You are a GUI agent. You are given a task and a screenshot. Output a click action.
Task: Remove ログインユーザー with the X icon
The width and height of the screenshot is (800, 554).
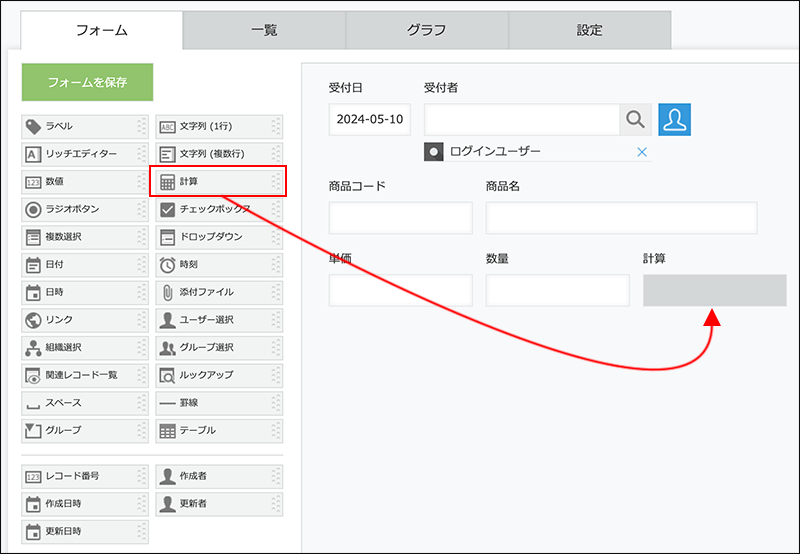click(642, 152)
